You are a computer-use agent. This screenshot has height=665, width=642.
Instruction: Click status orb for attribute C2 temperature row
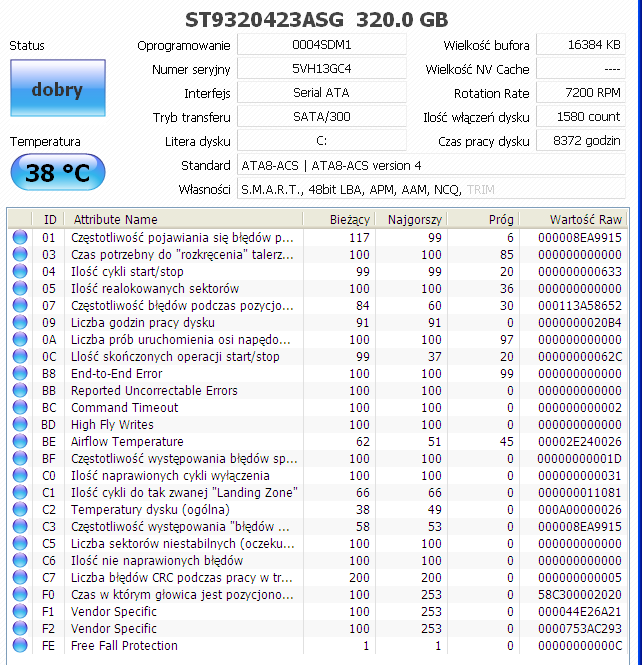(x=20, y=509)
